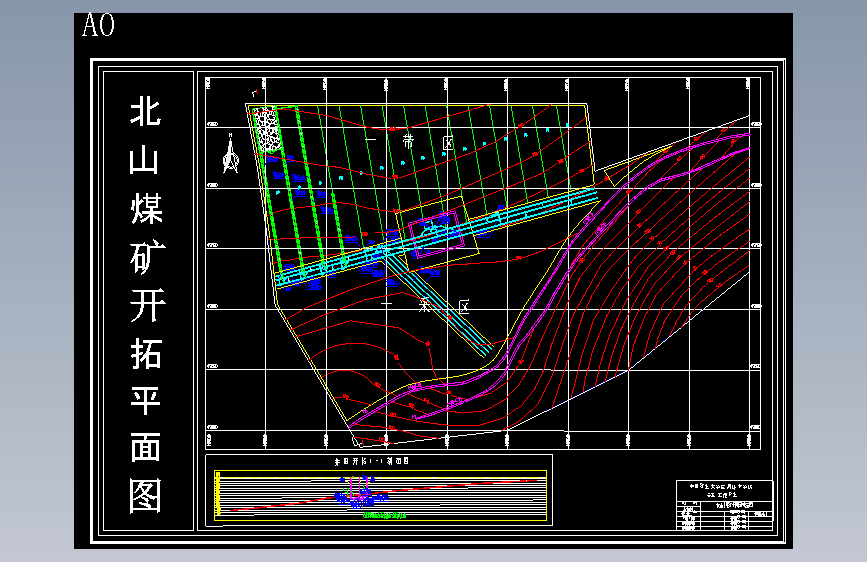Select the white hatched block in the plan's corner
867x562 pixels.
coord(268,129)
